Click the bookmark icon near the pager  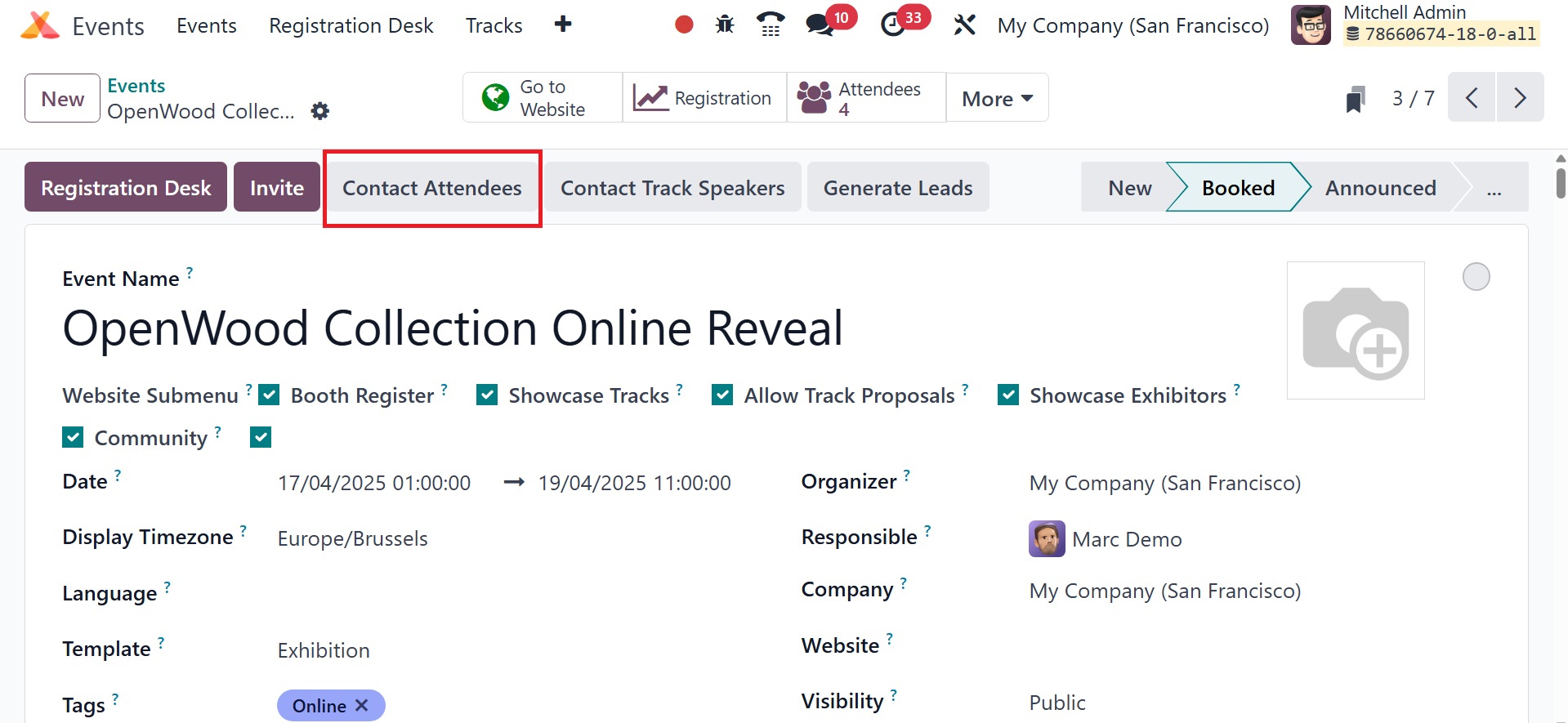(x=1356, y=99)
